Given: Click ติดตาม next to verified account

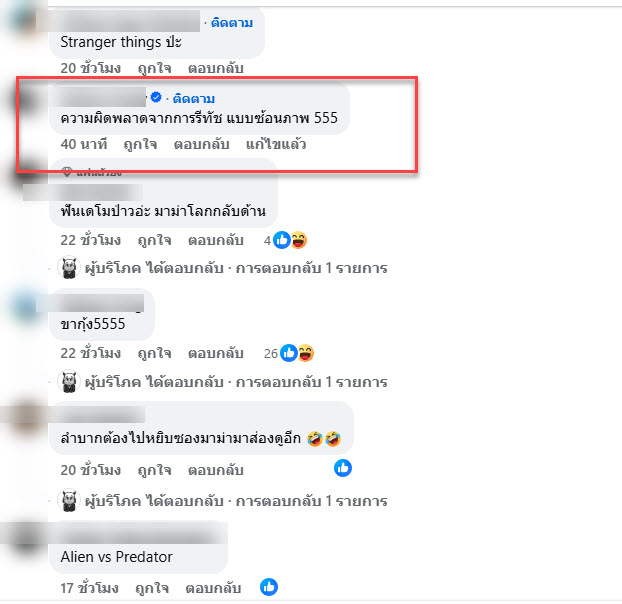Looking at the screenshot, I should pyautogui.click(x=194, y=98).
